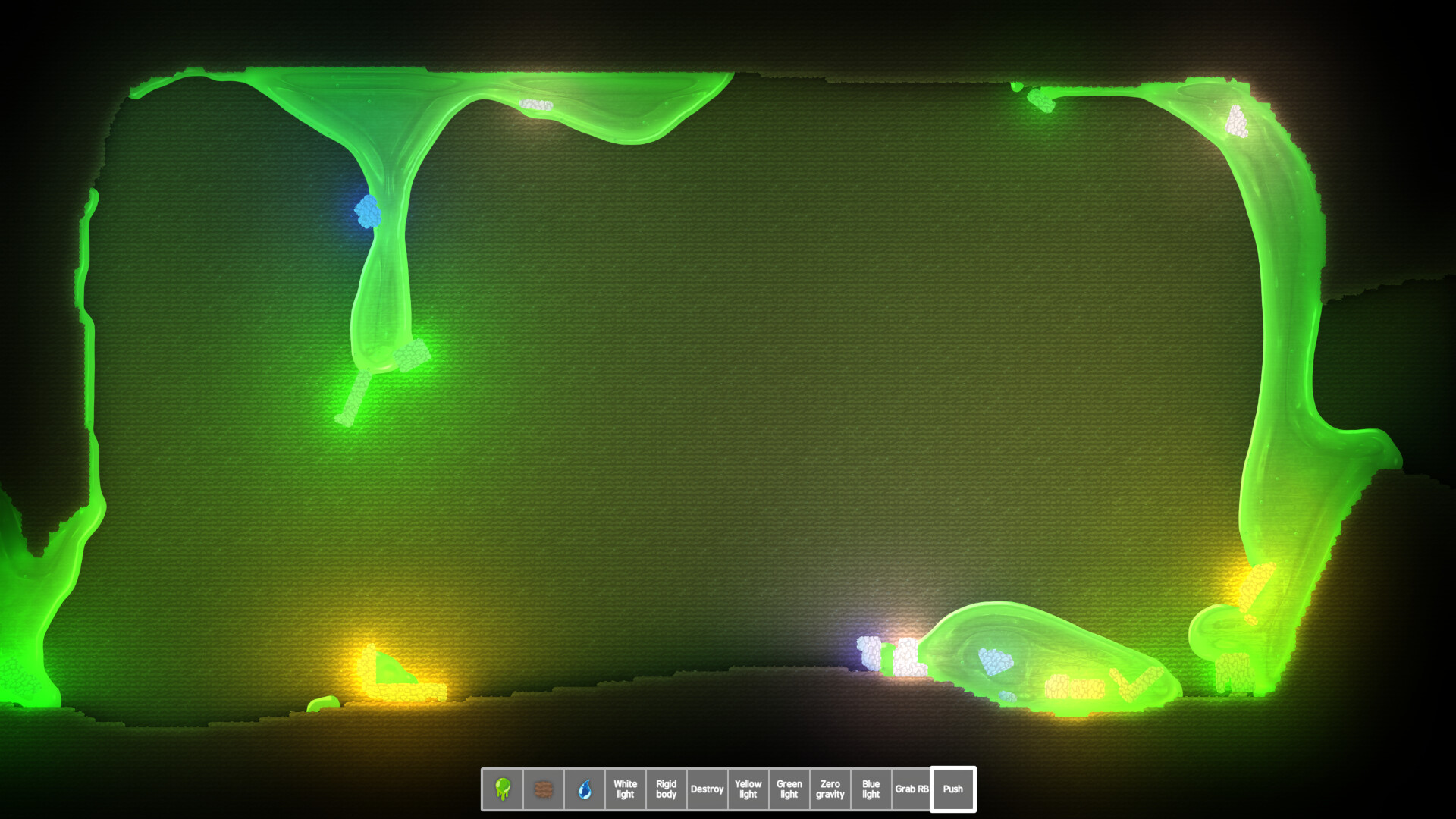Pick the Green light tool
1456x819 pixels.
[x=789, y=789]
